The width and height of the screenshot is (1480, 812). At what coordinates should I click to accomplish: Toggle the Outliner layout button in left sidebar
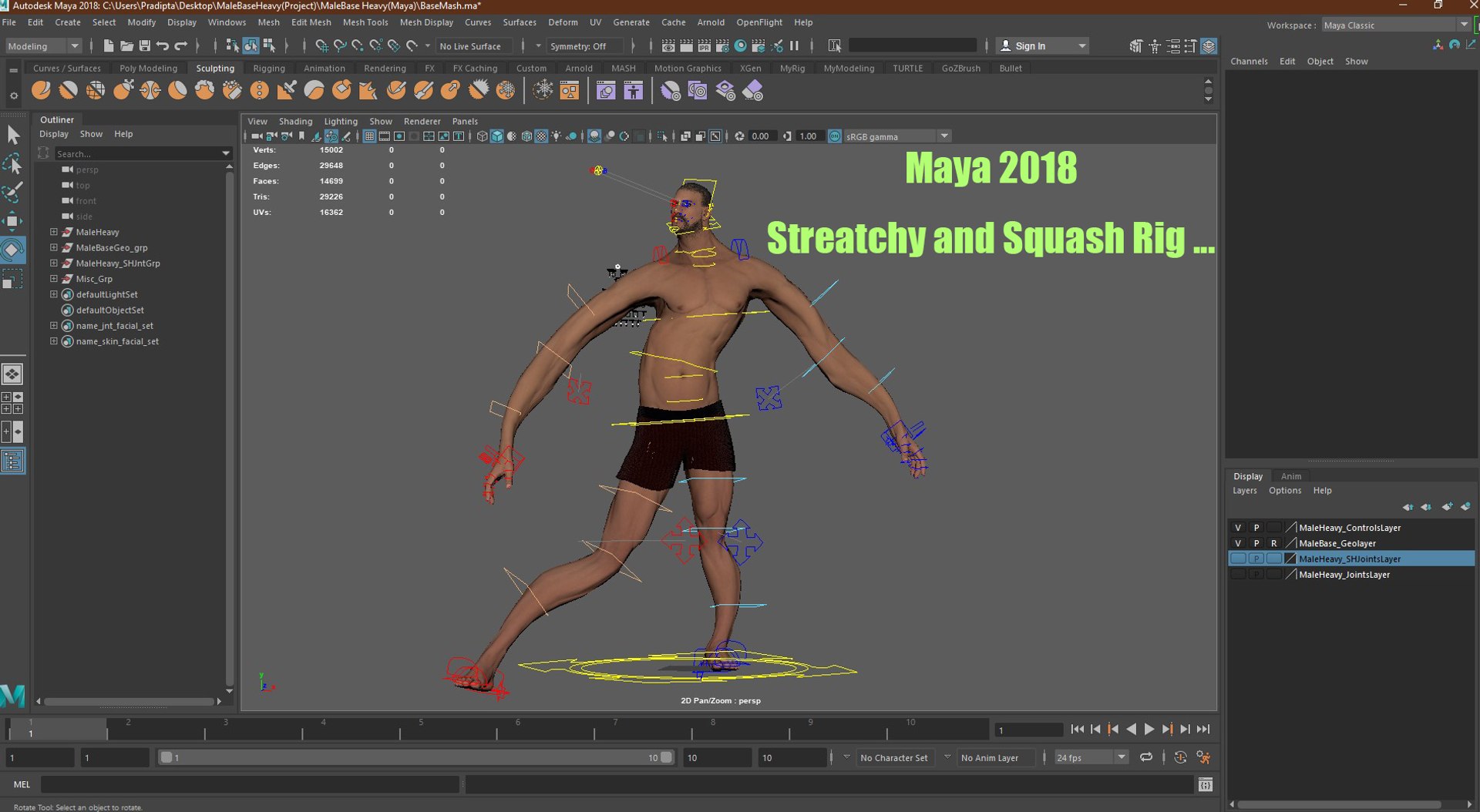(x=12, y=461)
